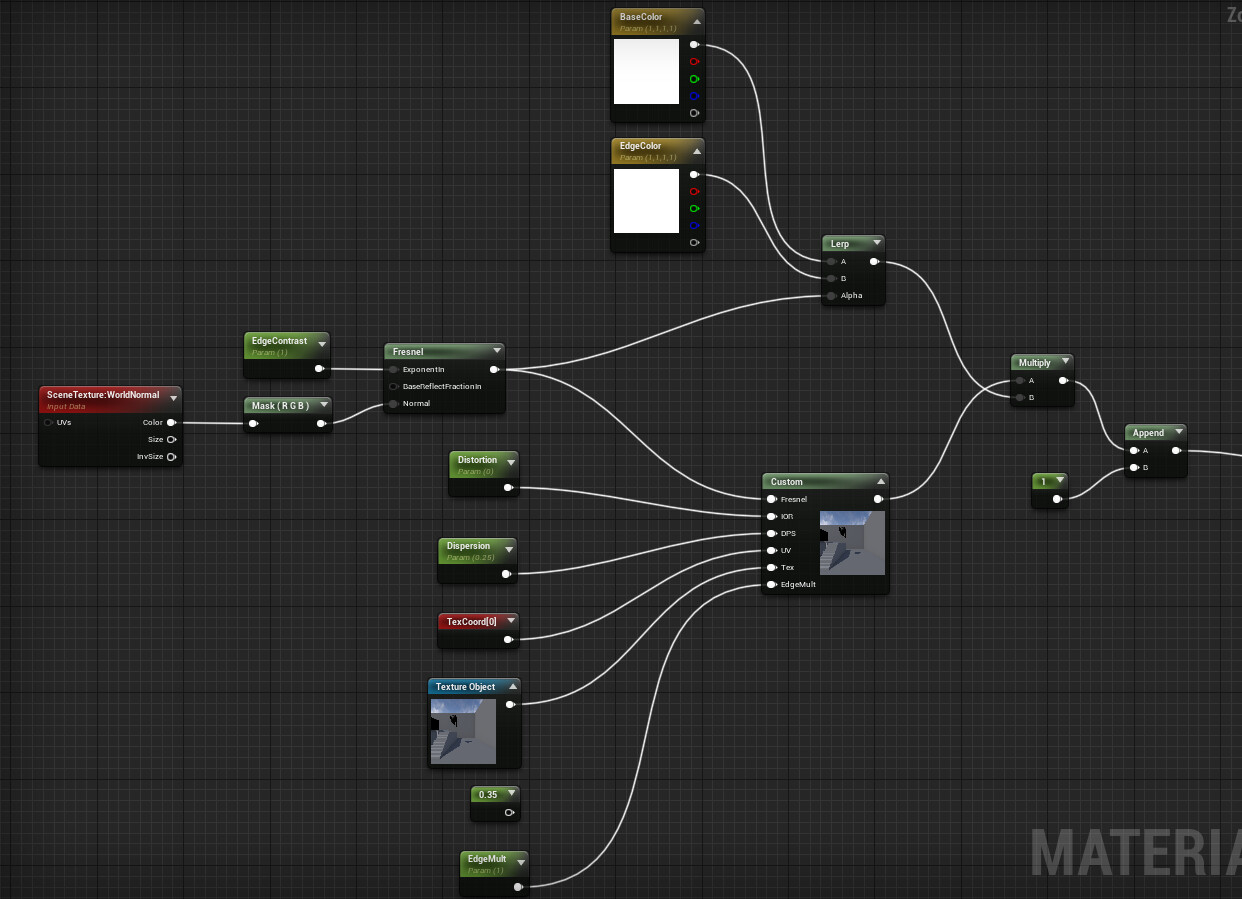Click the Custom node Tex input pin
This screenshot has height=899, width=1242.
pos(772,568)
